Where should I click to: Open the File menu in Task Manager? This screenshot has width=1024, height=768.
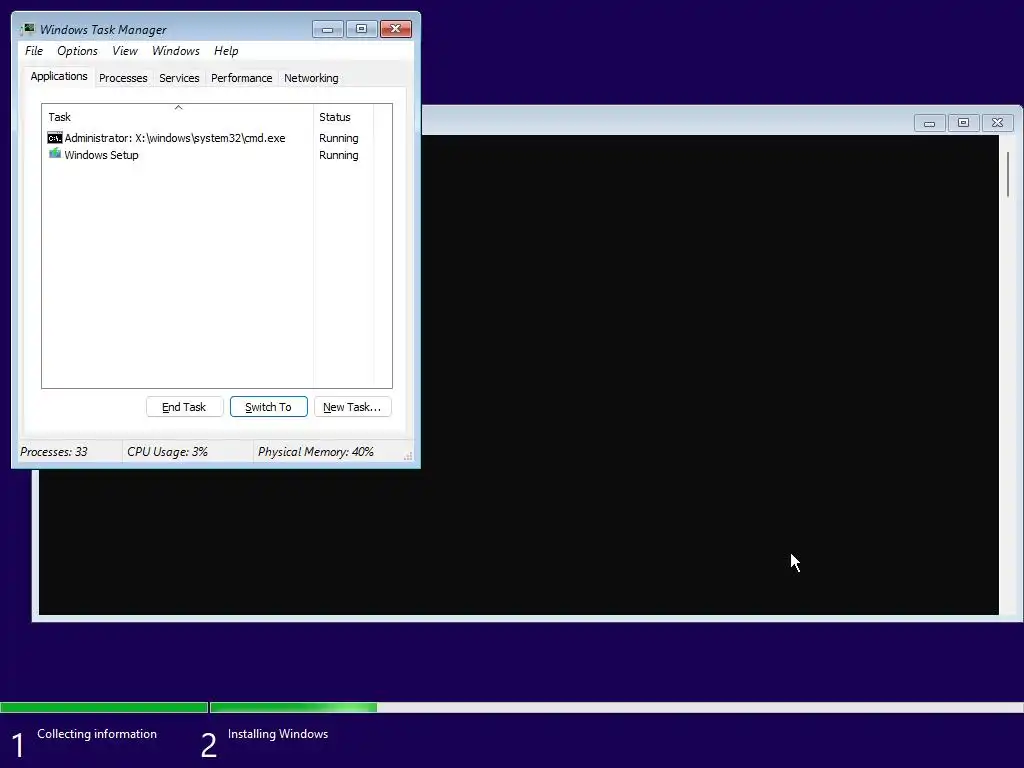point(34,51)
